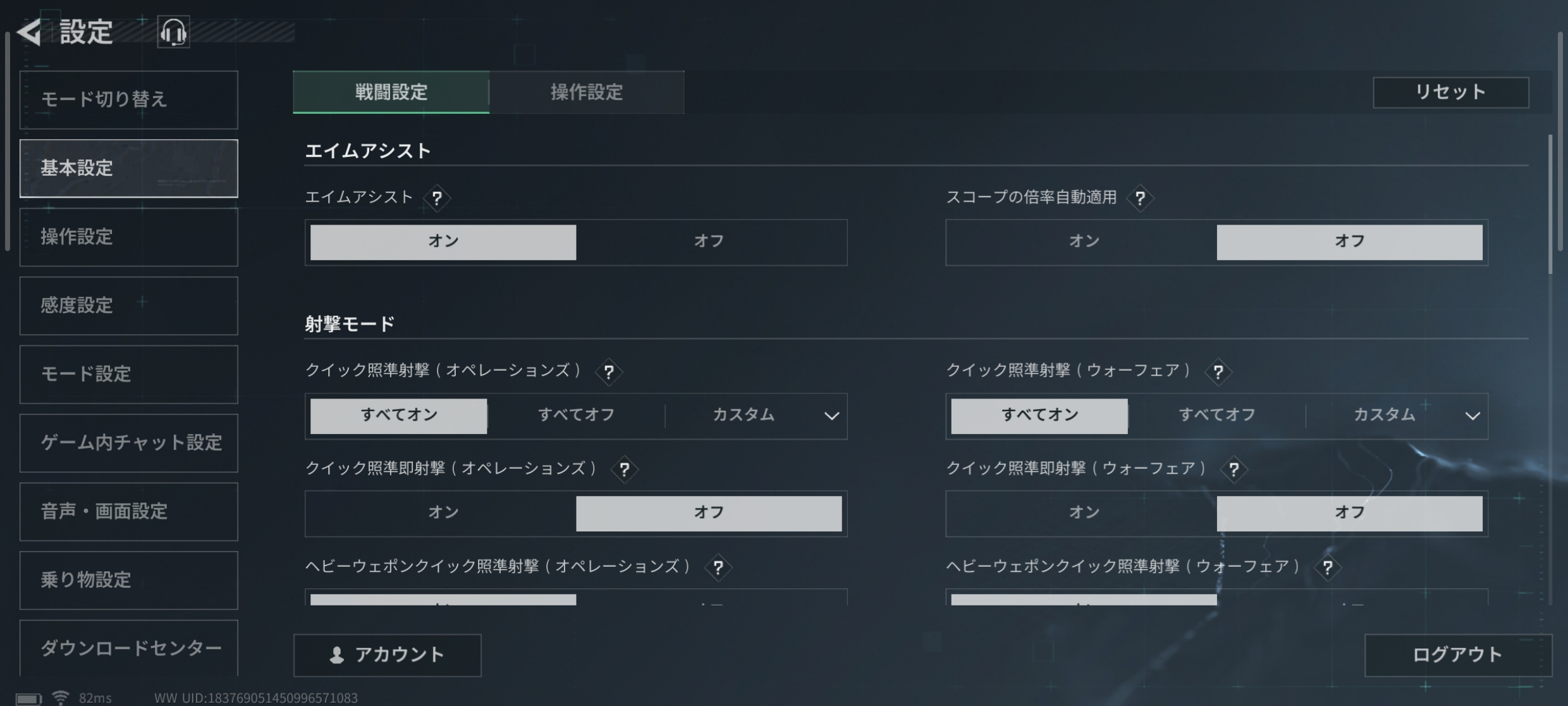Expand カスタム dropdown for クイック照準射撃（ウォーフェア）
Viewport: 1568px width, 706px height.
click(x=1472, y=416)
